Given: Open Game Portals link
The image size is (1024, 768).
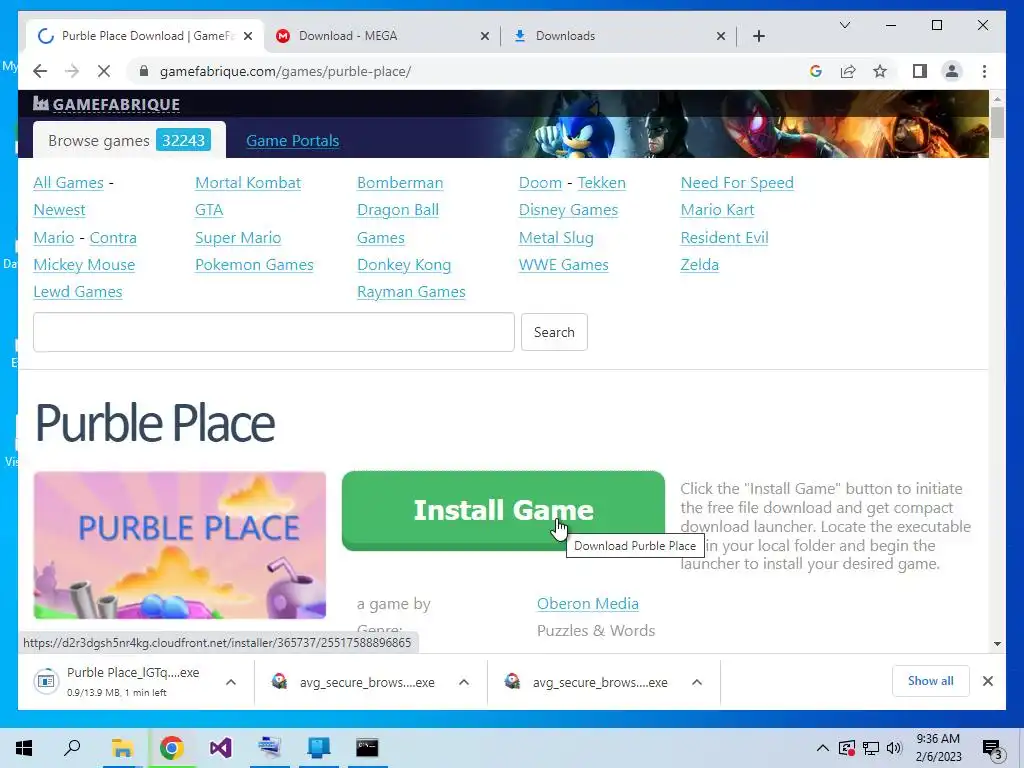Looking at the screenshot, I should (293, 140).
